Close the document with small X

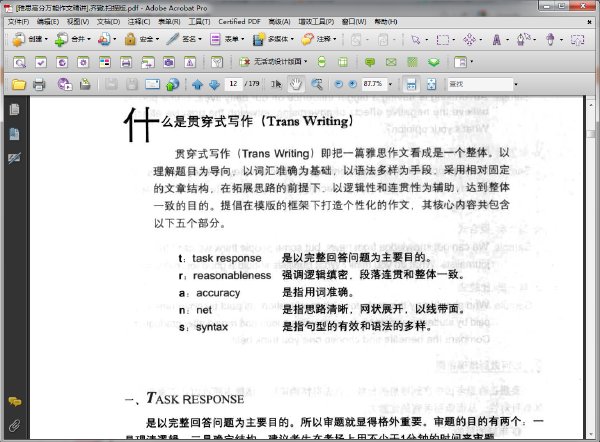point(589,22)
